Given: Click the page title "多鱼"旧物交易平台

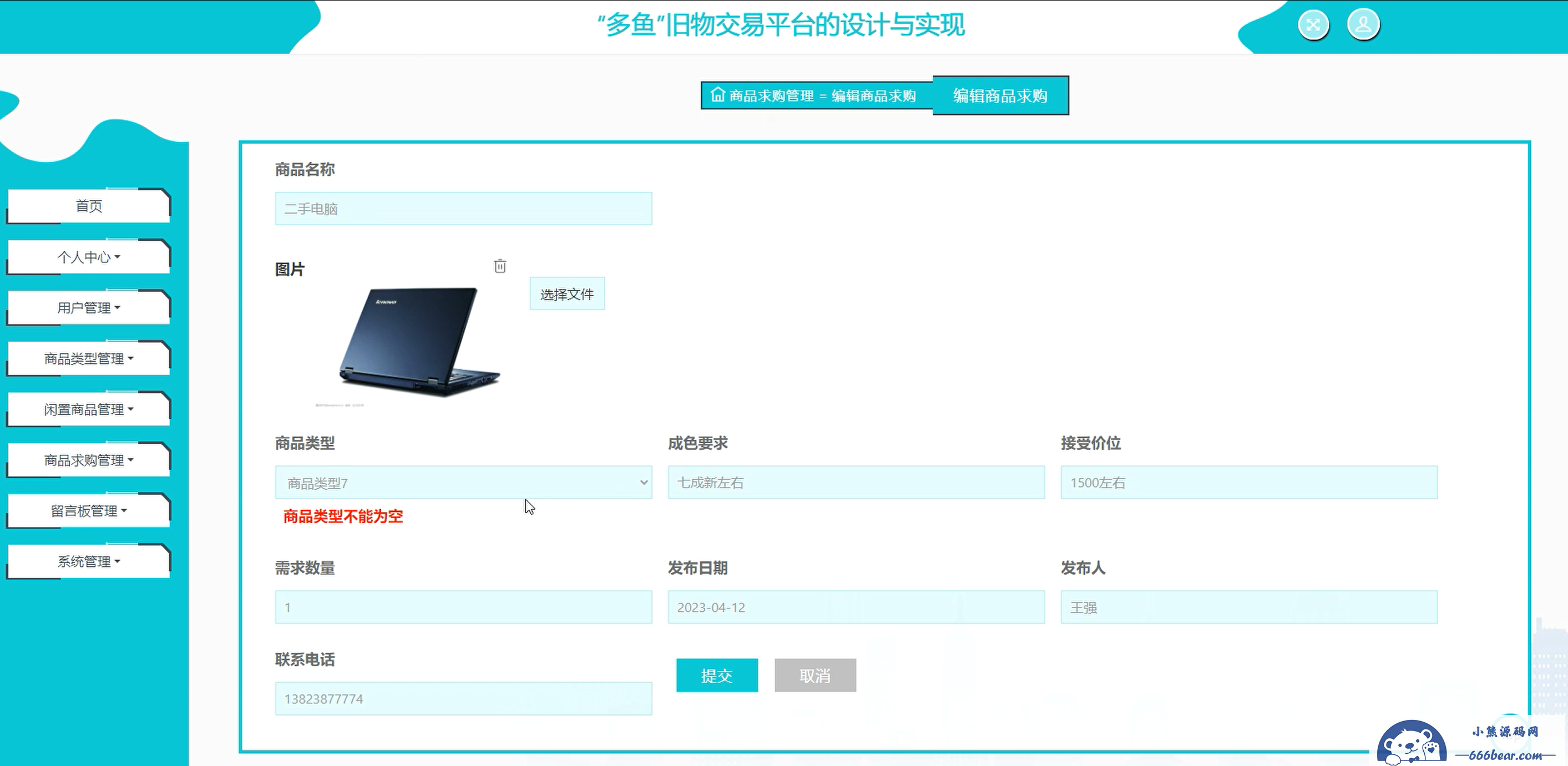Looking at the screenshot, I should click(x=781, y=25).
